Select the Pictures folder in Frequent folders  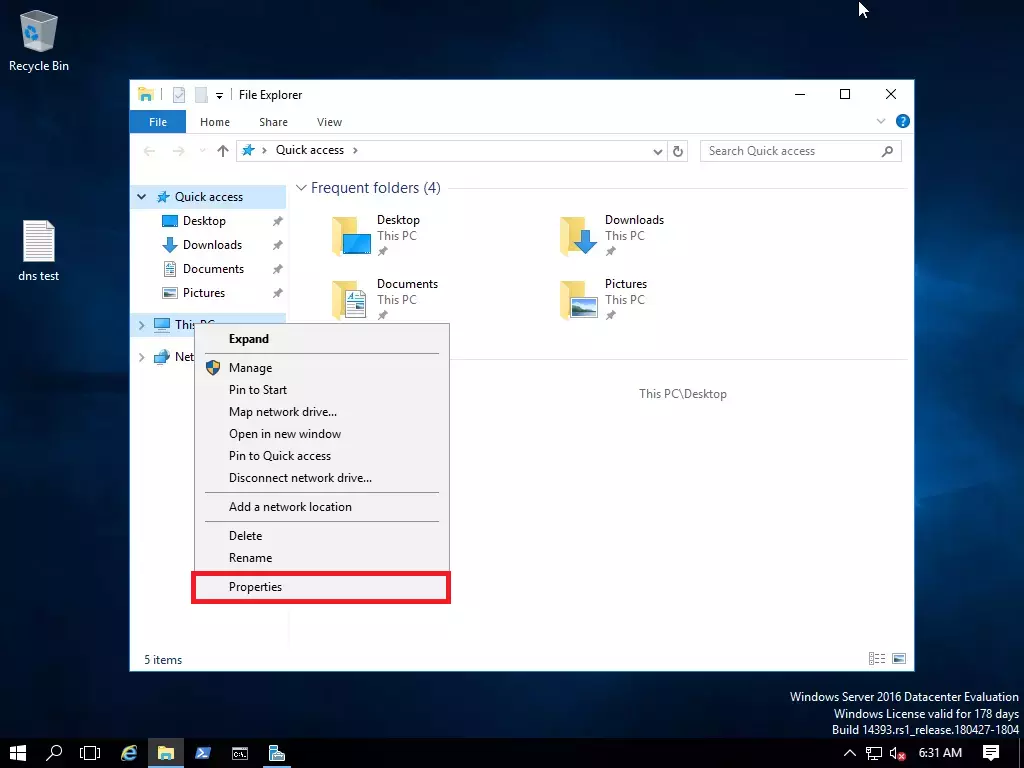click(604, 299)
